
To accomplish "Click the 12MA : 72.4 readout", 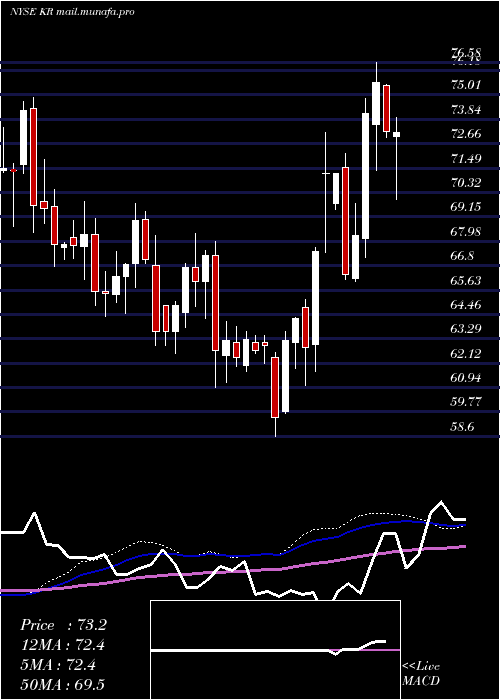I will tap(63, 645).
